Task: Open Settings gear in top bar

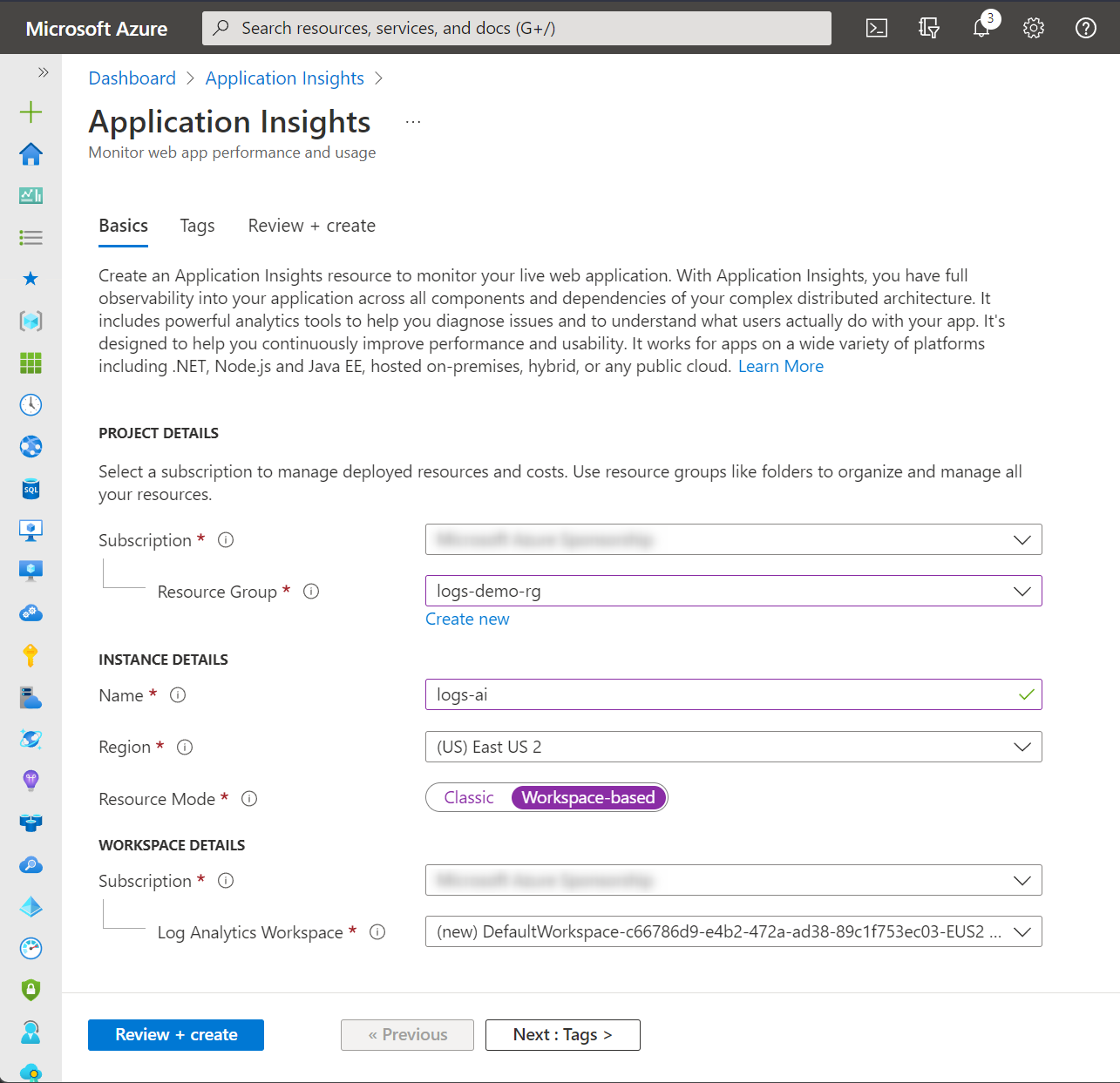Action: click(1034, 28)
